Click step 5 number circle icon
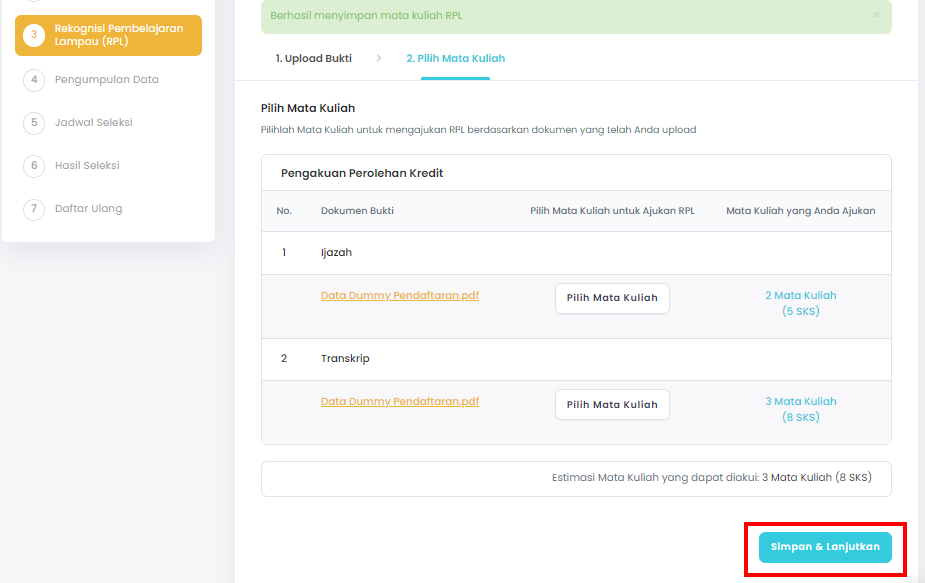 (34, 123)
